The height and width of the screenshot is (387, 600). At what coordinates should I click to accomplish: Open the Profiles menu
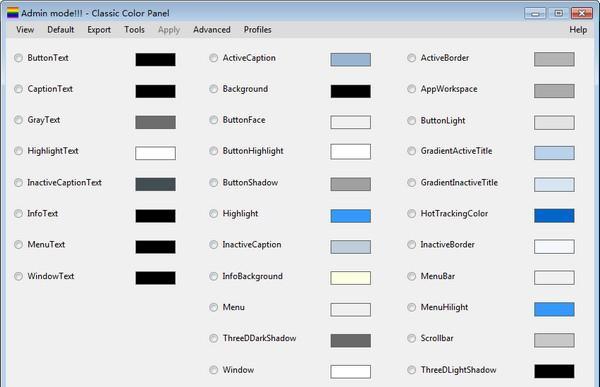pos(258,29)
